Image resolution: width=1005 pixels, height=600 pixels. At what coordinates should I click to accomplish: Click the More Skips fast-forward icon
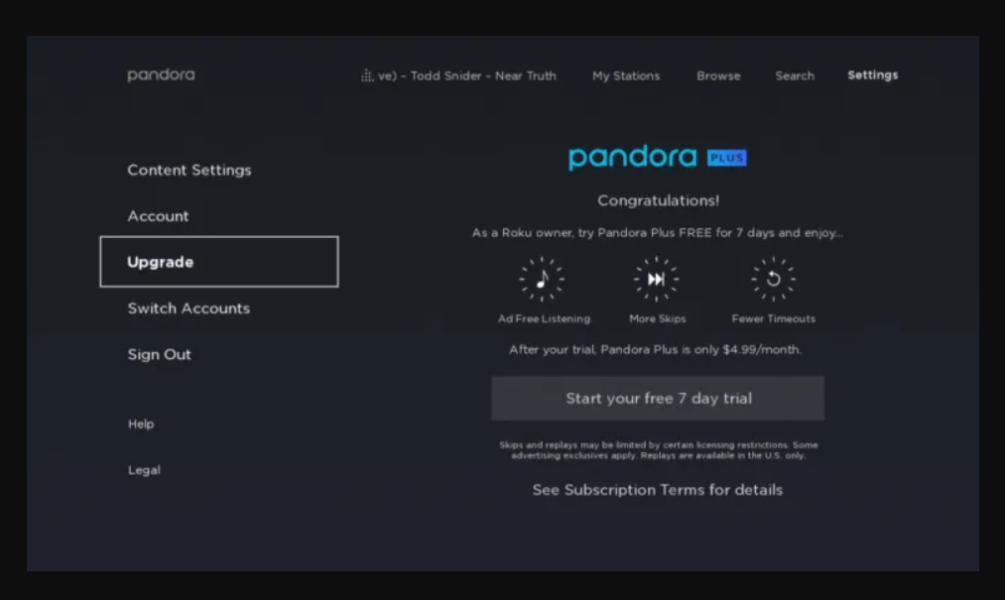pyautogui.click(x=657, y=280)
